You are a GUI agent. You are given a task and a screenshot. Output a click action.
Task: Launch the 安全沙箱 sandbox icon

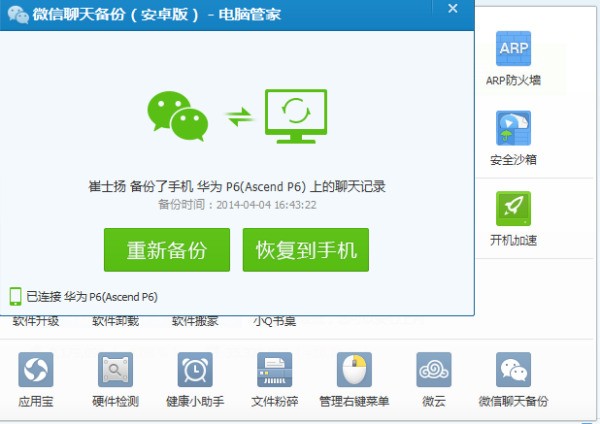coord(514,129)
